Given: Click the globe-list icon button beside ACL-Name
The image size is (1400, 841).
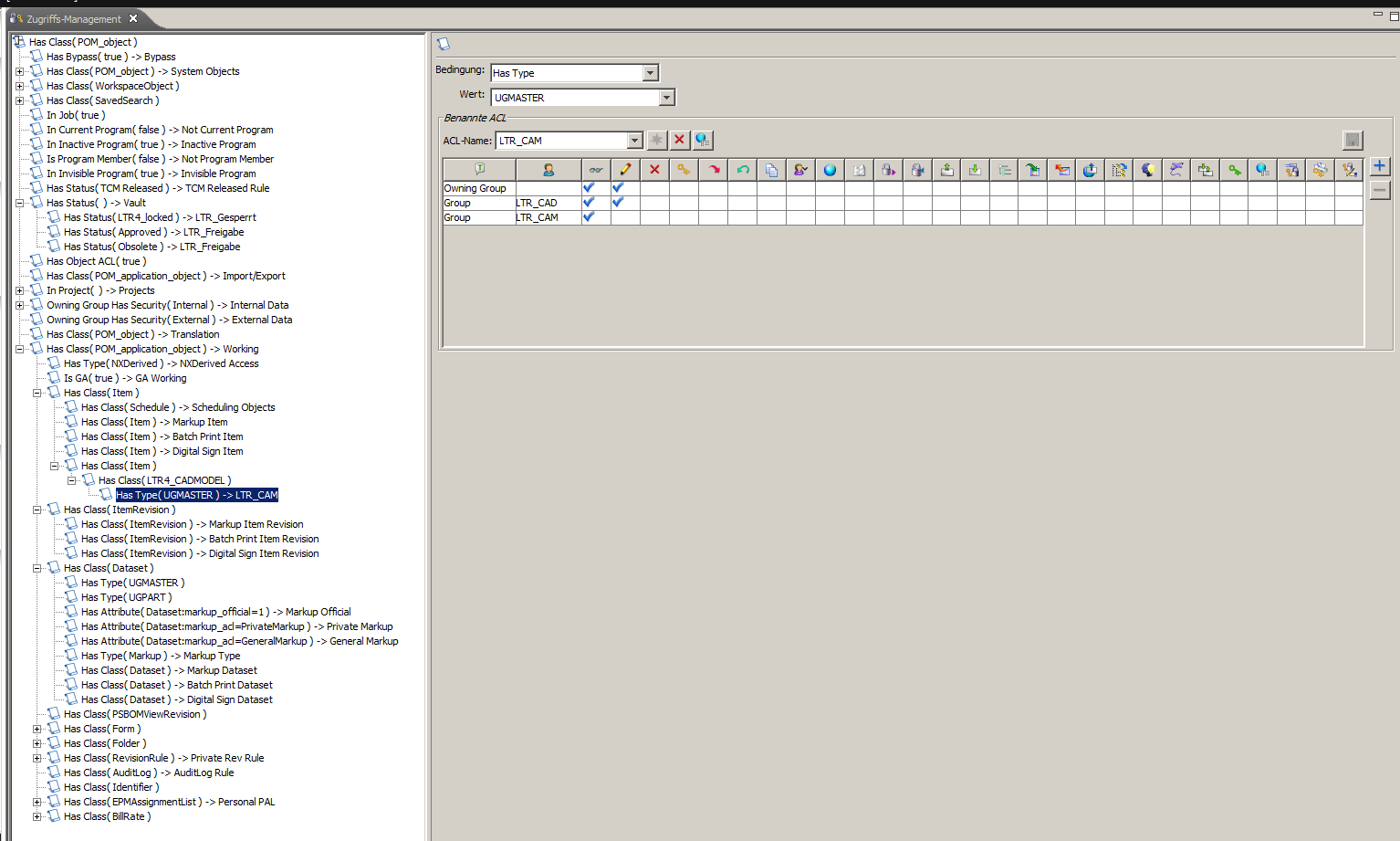Looking at the screenshot, I should tap(702, 140).
